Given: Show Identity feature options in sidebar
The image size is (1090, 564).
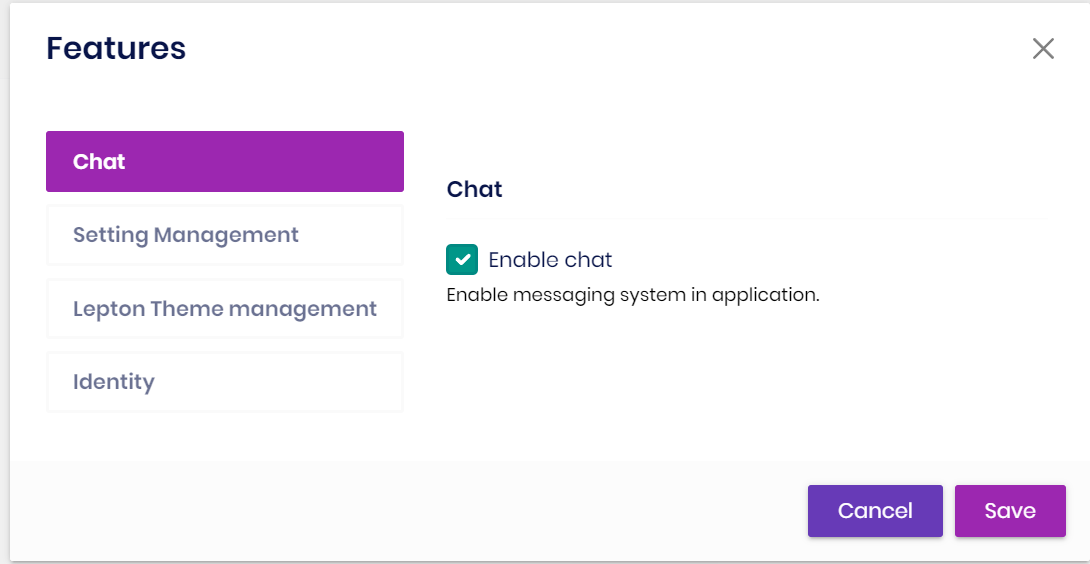Looking at the screenshot, I should (224, 382).
